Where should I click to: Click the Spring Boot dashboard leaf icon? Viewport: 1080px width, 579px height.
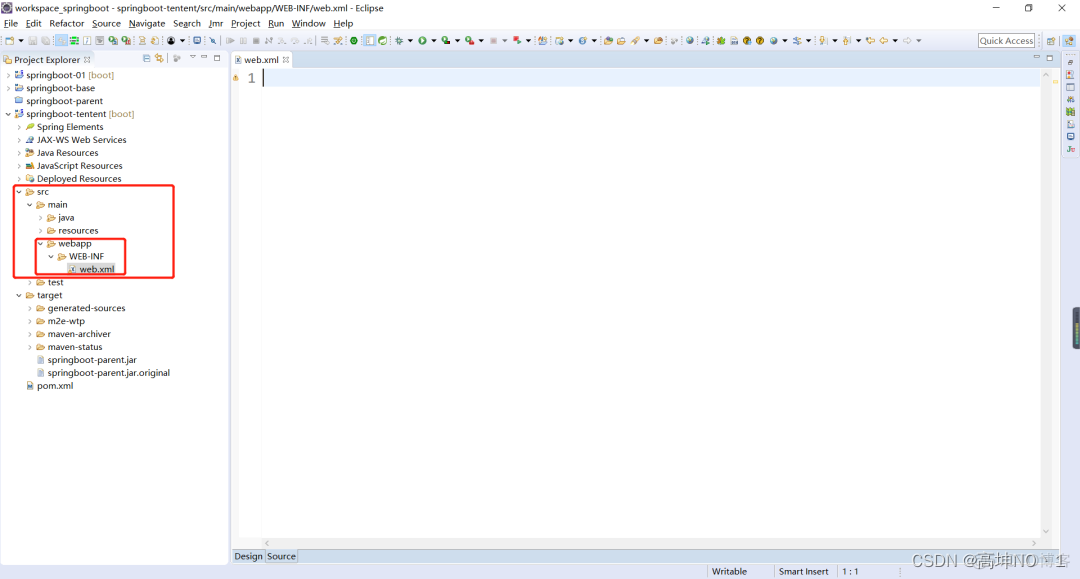pyautogui.click(x=383, y=41)
